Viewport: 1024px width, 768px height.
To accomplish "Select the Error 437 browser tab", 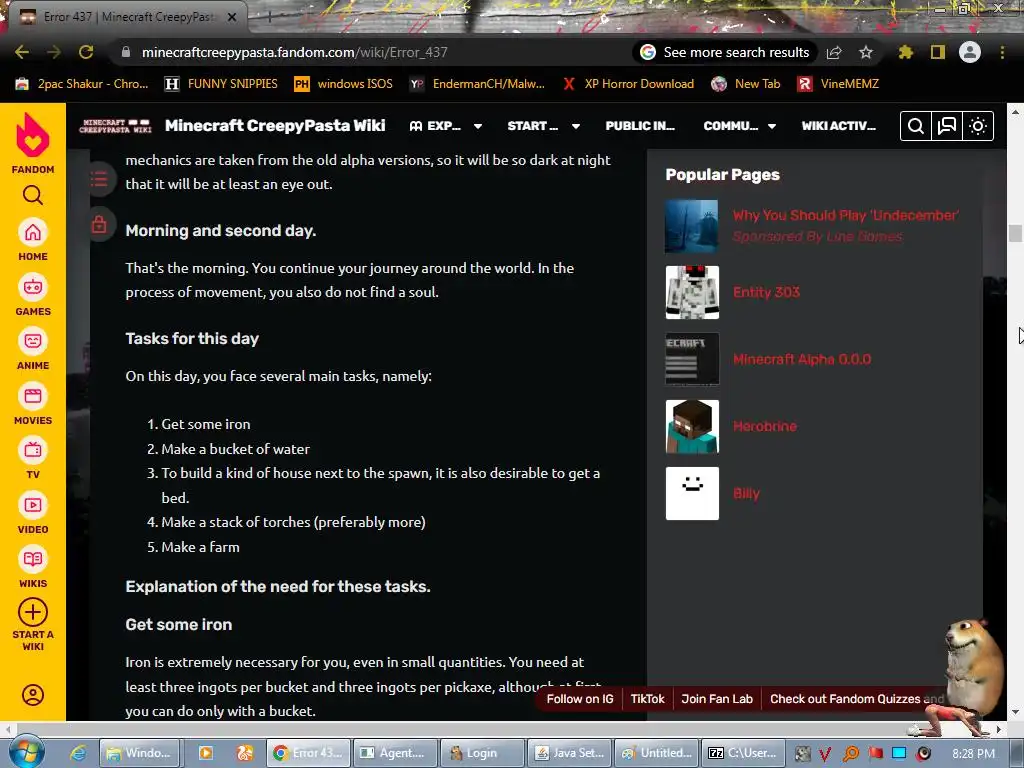I will pyautogui.click(x=127, y=17).
